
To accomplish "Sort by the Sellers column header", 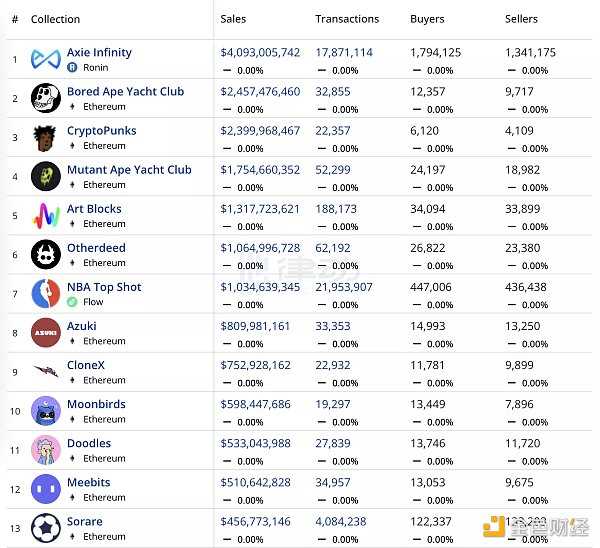I will 521,19.
